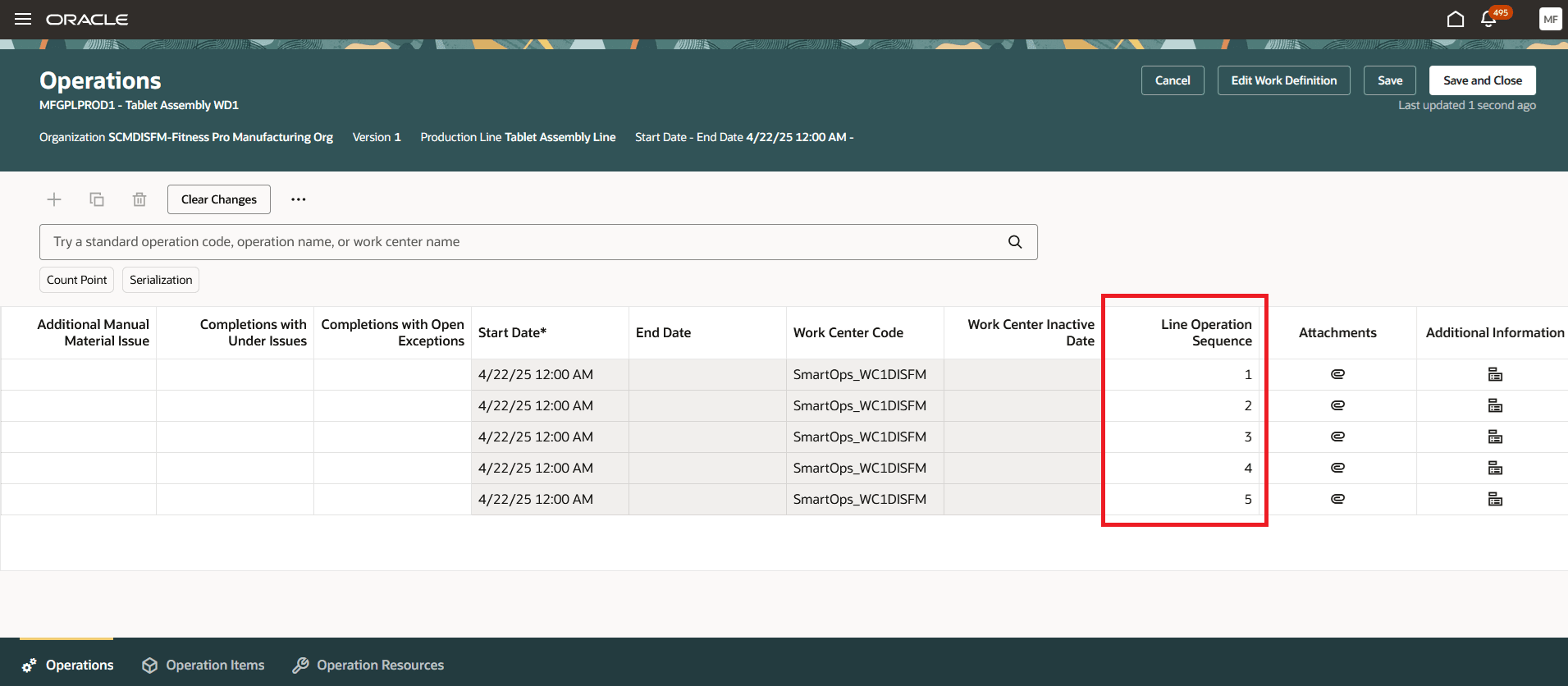Click the Clear Changes button
The width and height of the screenshot is (1568, 686).
point(219,199)
